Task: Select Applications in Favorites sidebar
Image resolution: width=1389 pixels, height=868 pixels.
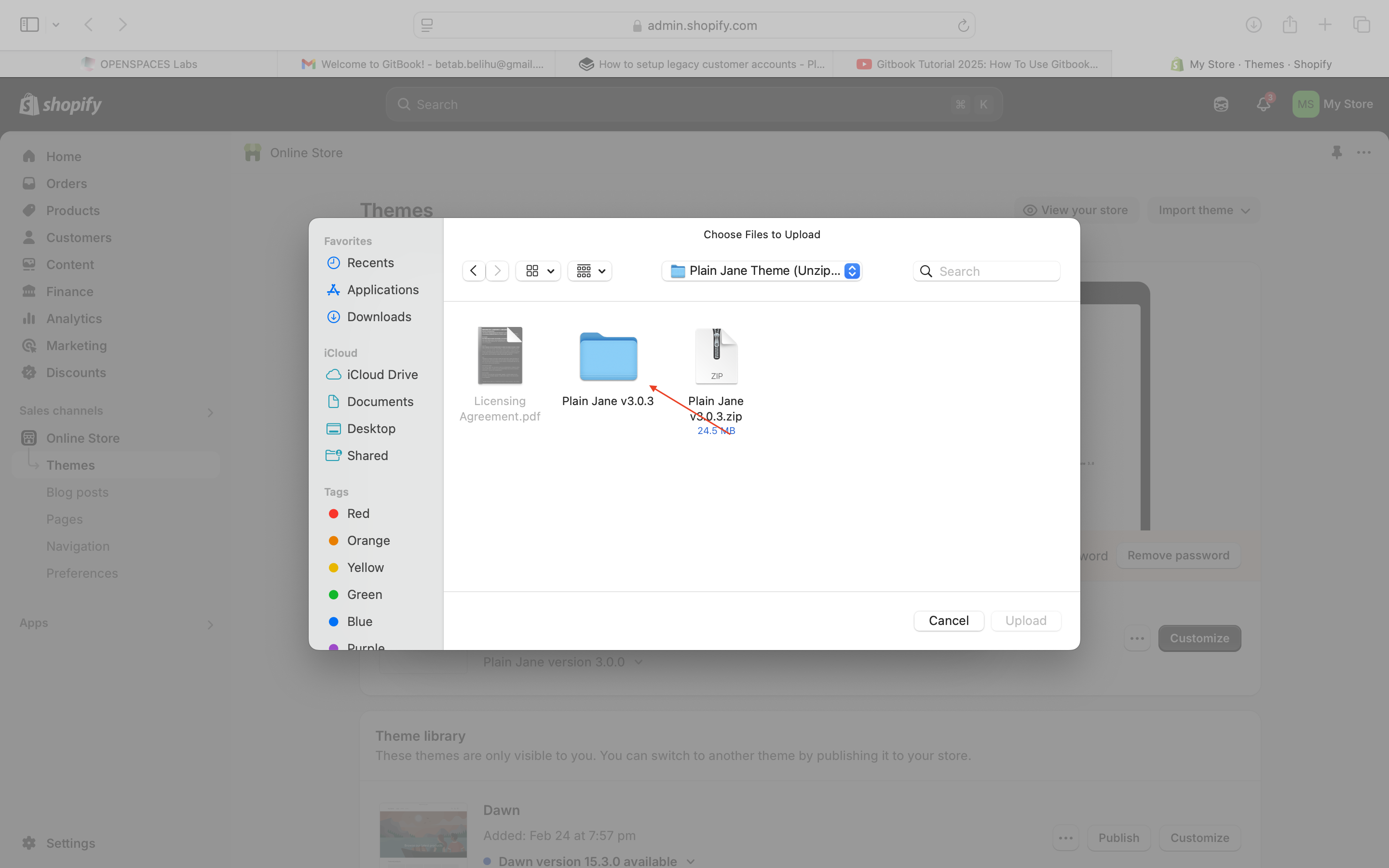Action: tap(382, 290)
